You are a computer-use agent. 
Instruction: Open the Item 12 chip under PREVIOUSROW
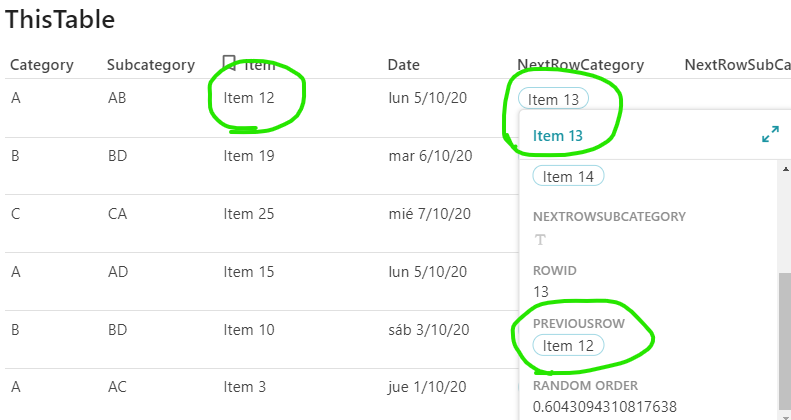(x=568, y=346)
